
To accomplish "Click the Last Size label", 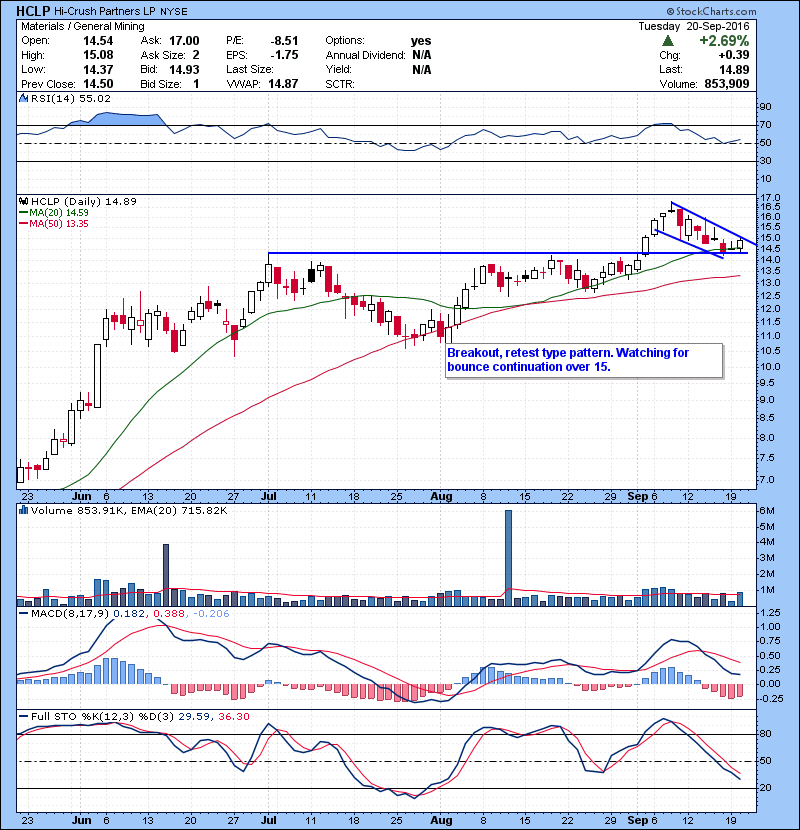I will [x=250, y=69].
